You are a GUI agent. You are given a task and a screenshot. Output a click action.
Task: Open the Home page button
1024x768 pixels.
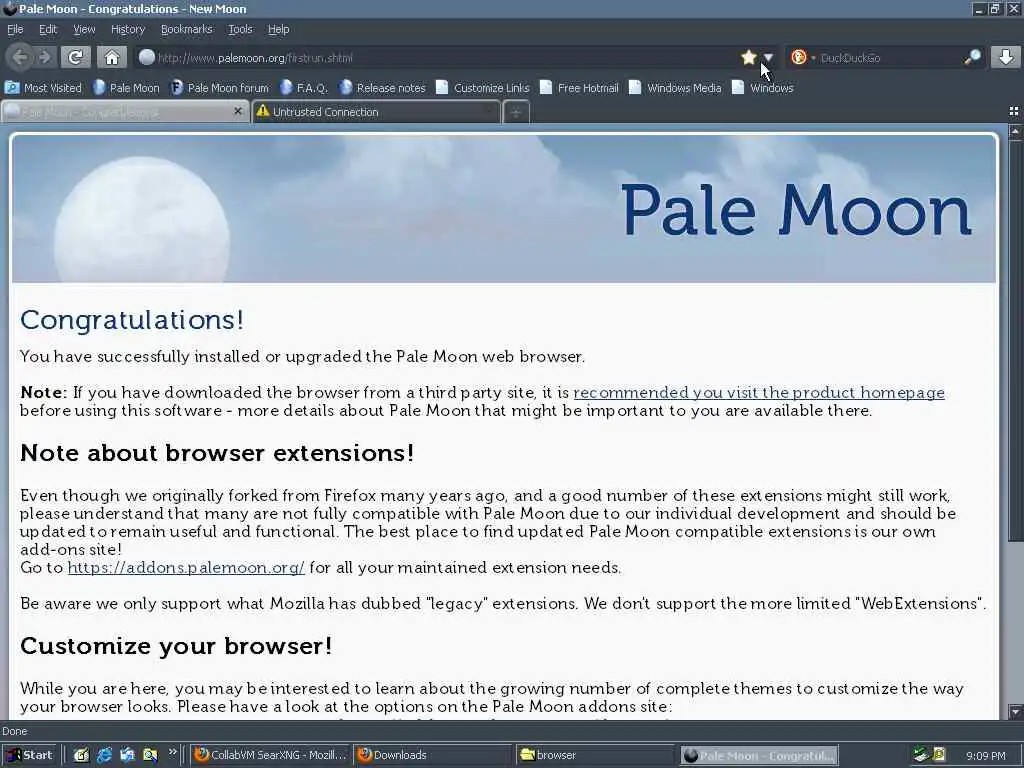click(x=112, y=57)
